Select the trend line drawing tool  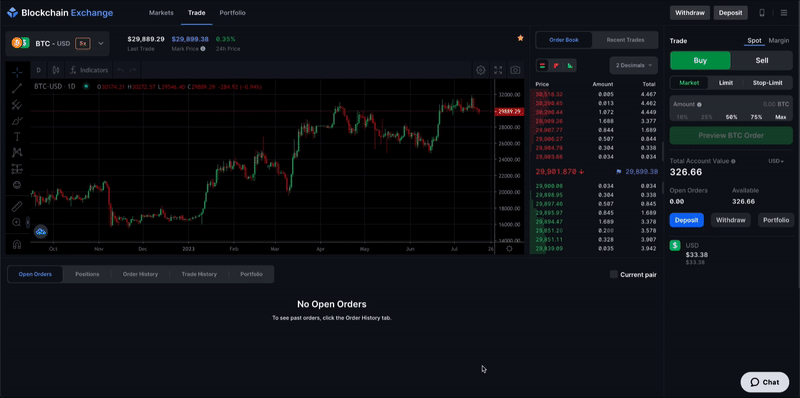(x=17, y=88)
